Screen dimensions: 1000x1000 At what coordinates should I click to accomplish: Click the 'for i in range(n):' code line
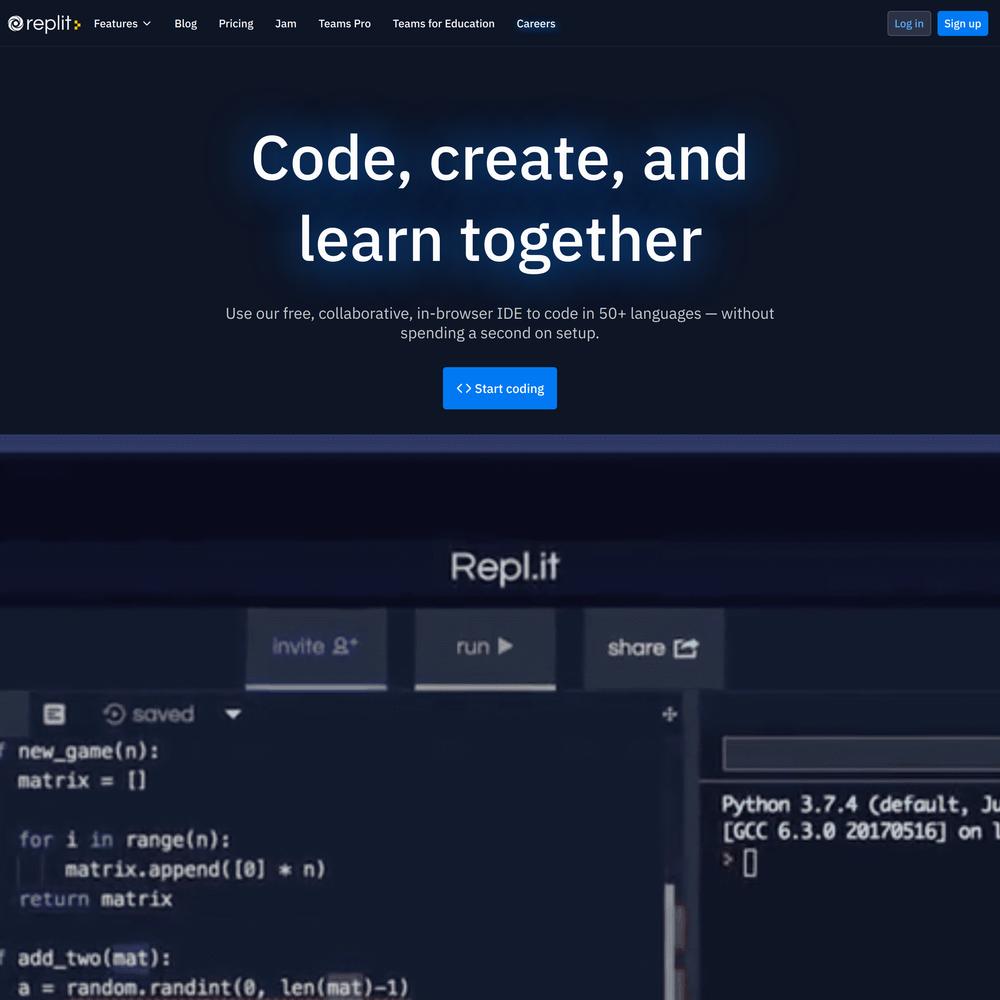(124, 840)
